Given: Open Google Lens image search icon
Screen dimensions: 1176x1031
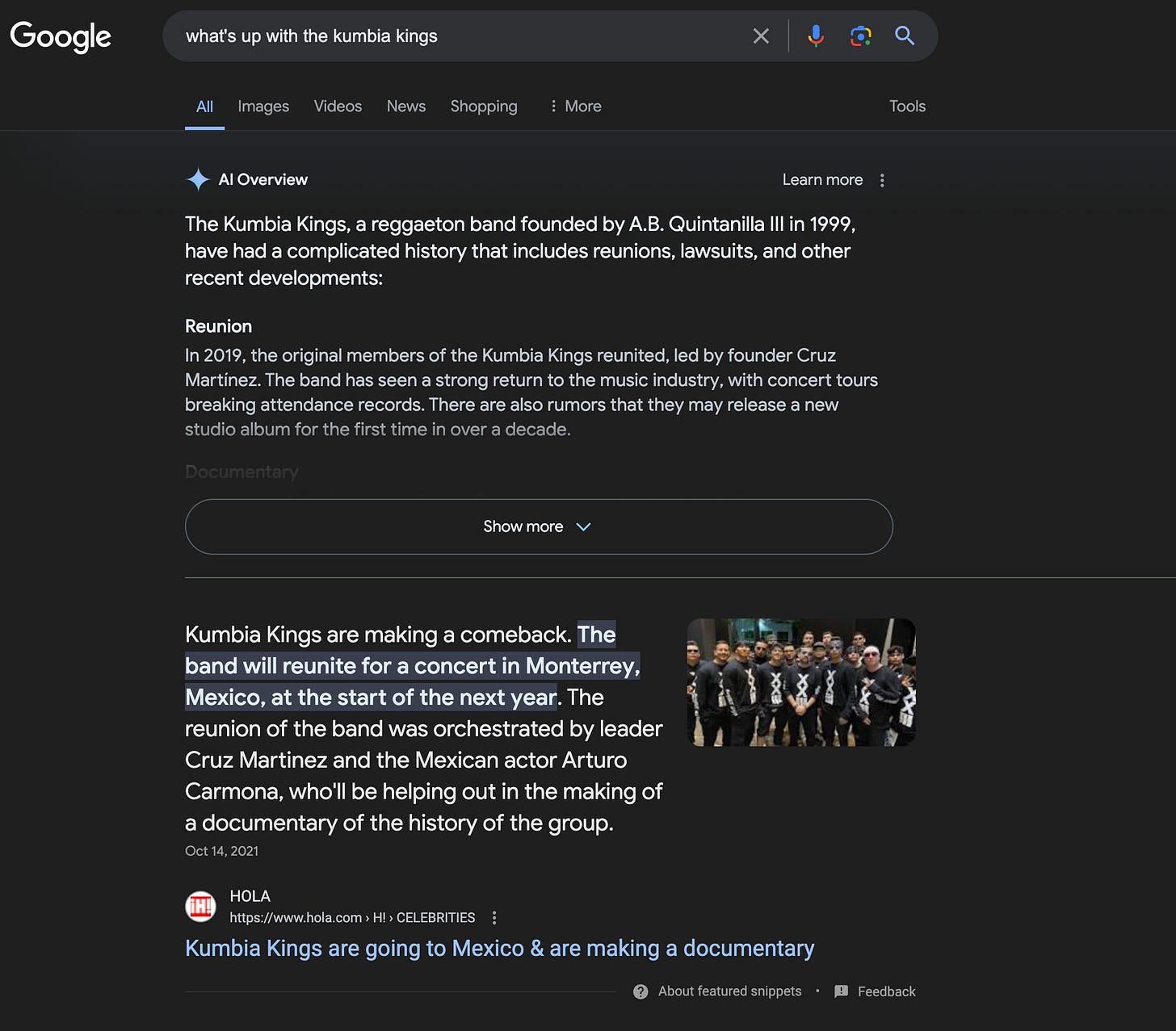Looking at the screenshot, I should point(861,36).
